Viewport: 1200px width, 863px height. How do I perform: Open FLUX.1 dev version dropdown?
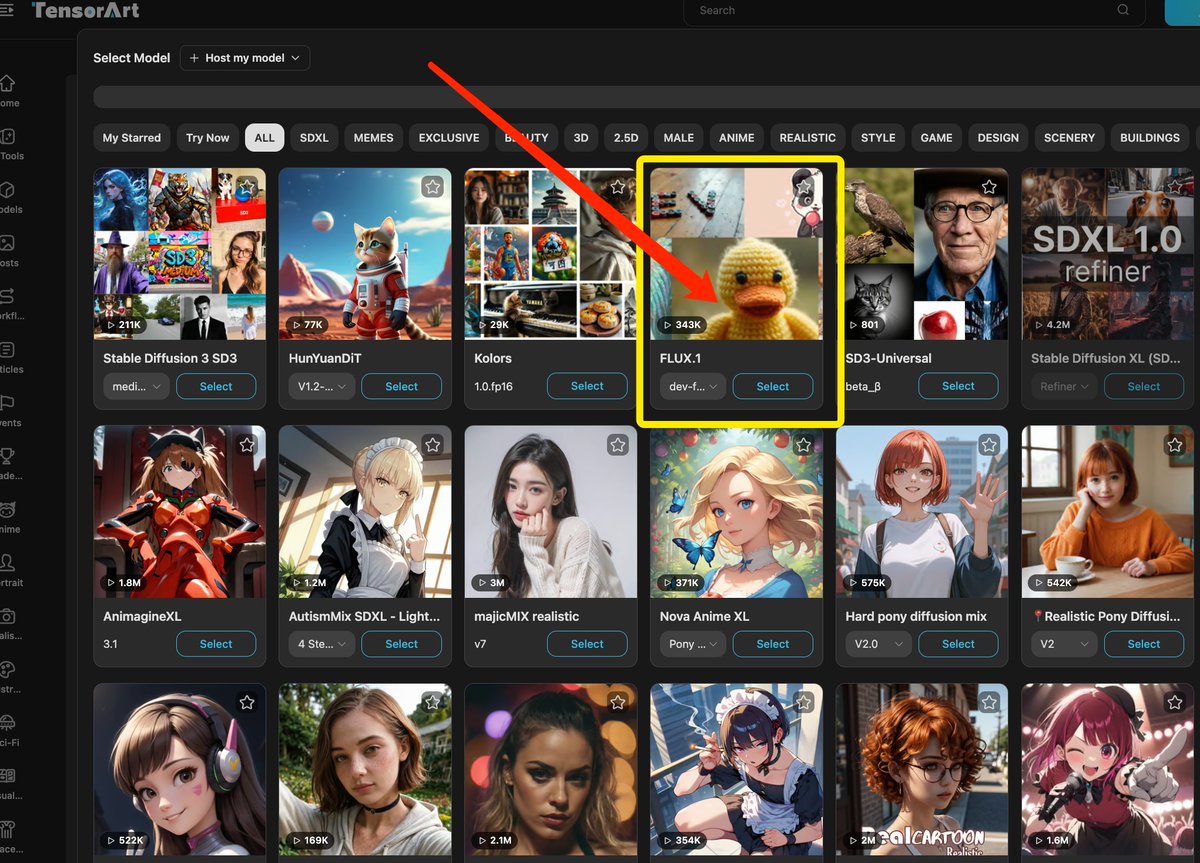click(x=693, y=386)
